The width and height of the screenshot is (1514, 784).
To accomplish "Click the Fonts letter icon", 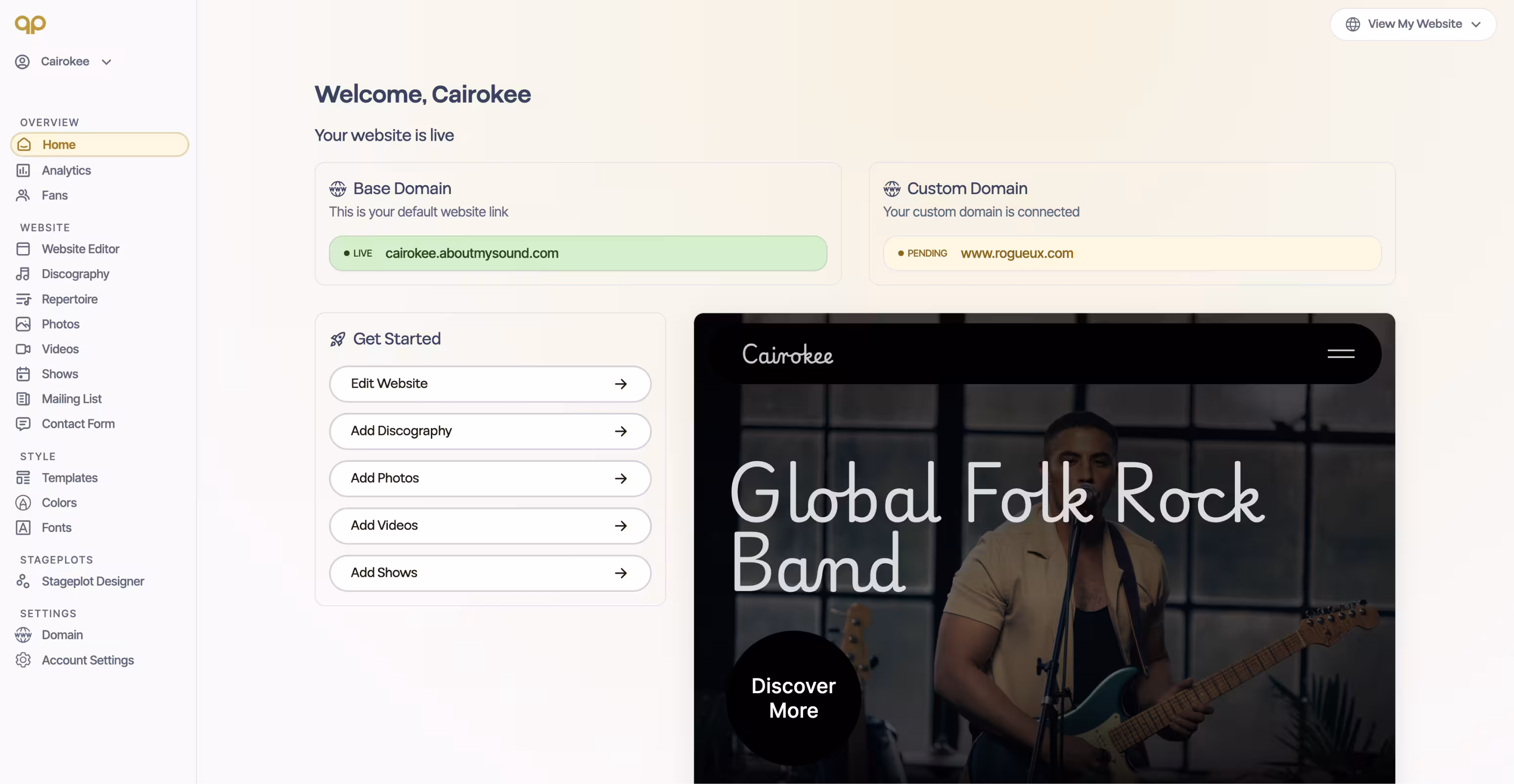I will click(23, 528).
